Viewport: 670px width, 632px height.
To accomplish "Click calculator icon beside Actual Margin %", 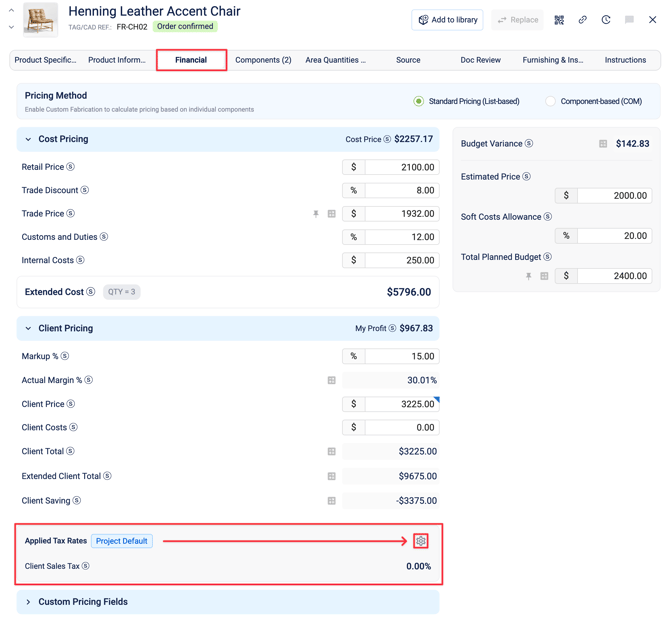I will coord(332,380).
